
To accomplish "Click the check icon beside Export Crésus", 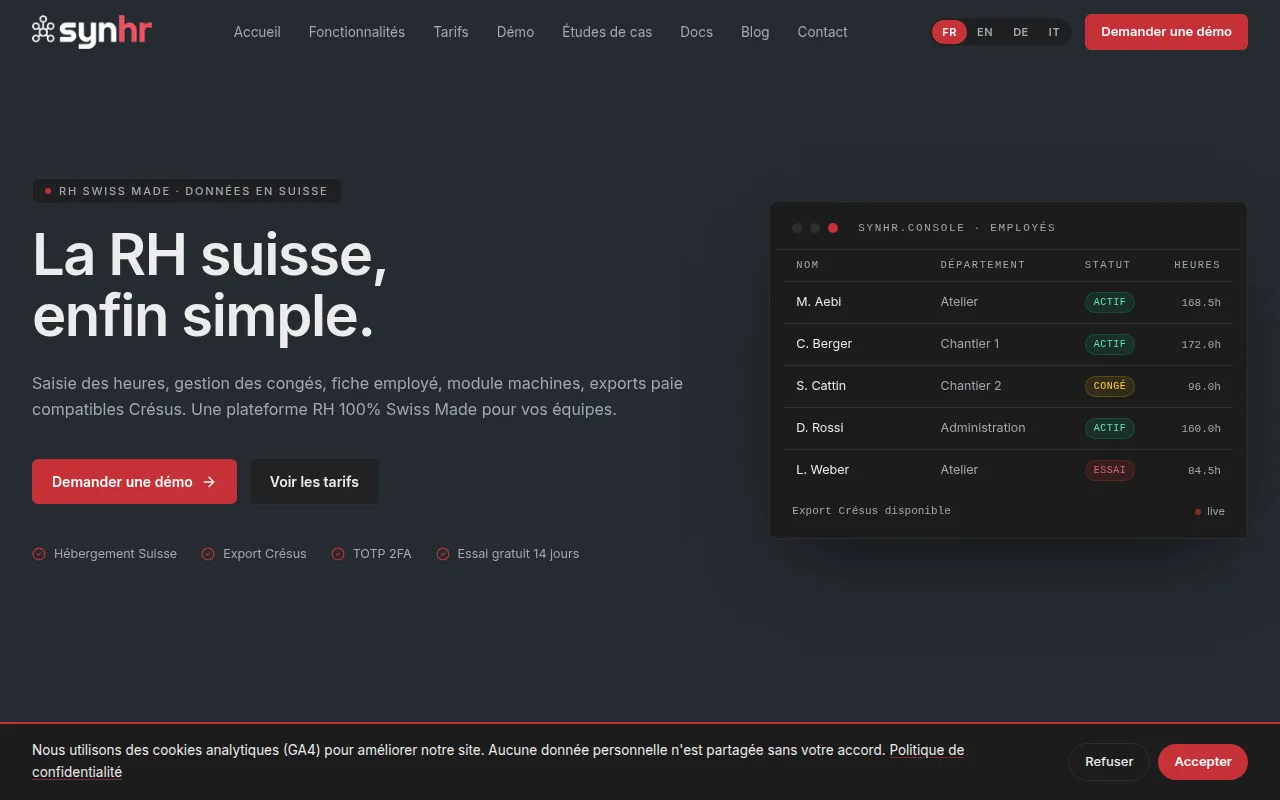I will (x=208, y=554).
